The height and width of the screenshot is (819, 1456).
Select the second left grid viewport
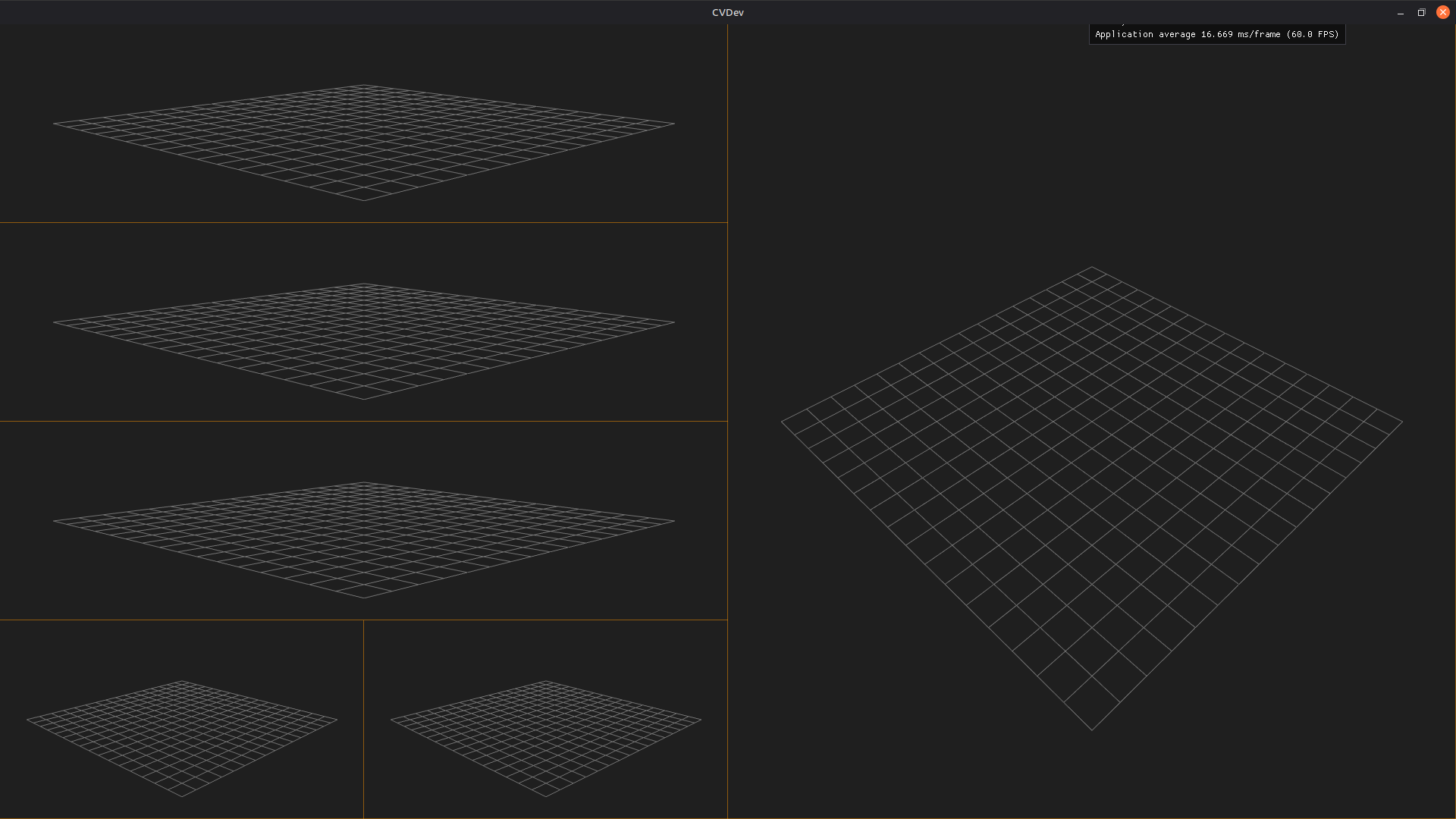coord(363,322)
